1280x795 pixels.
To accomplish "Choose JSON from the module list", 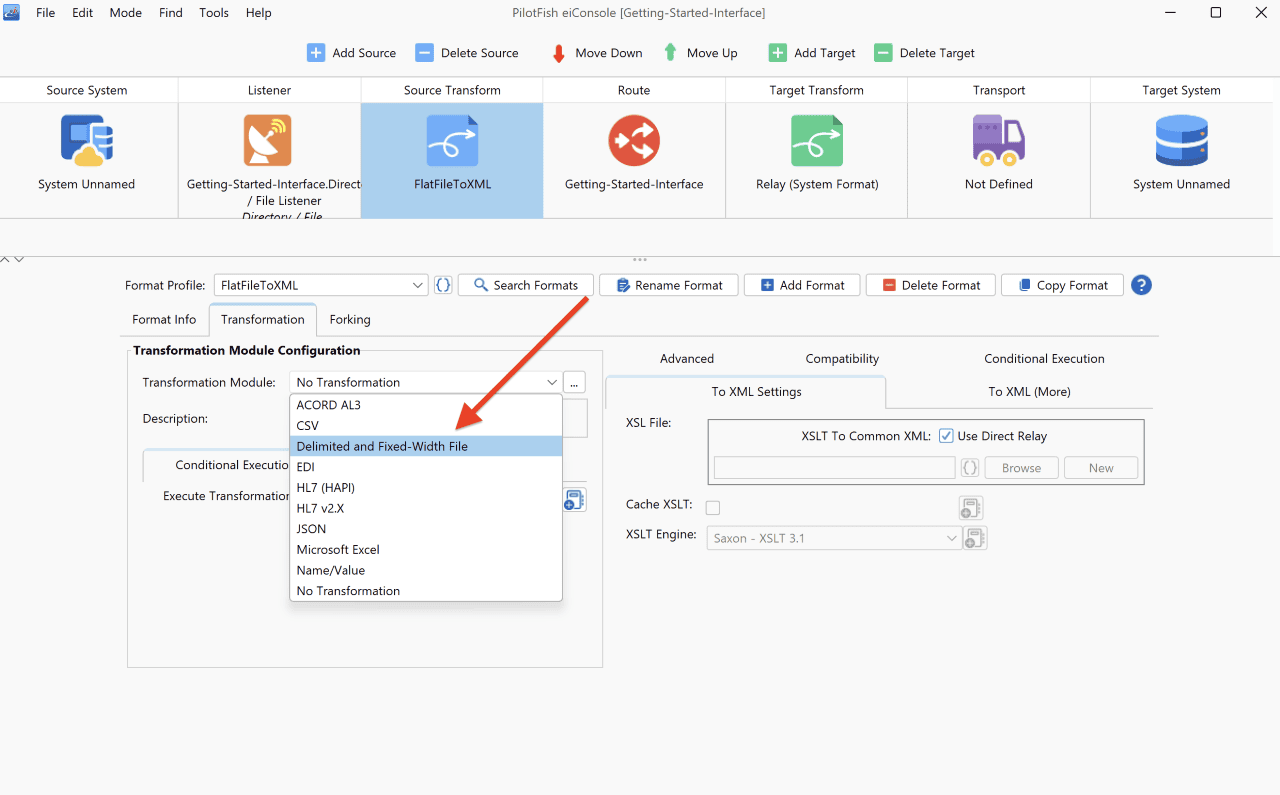I will (x=426, y=529).
